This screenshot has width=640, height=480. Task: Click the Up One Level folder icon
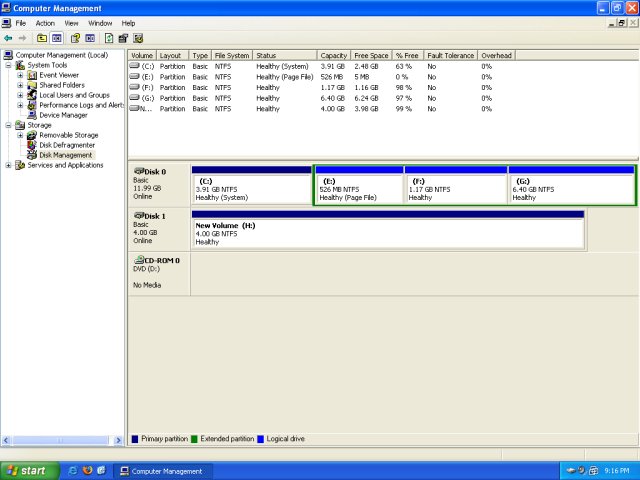[42, 38]
